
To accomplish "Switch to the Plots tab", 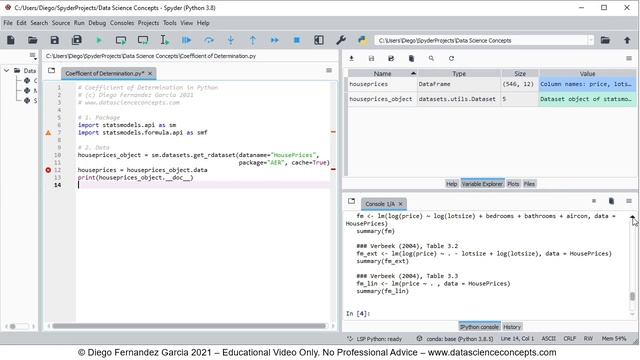I will (x=513, y=184).
